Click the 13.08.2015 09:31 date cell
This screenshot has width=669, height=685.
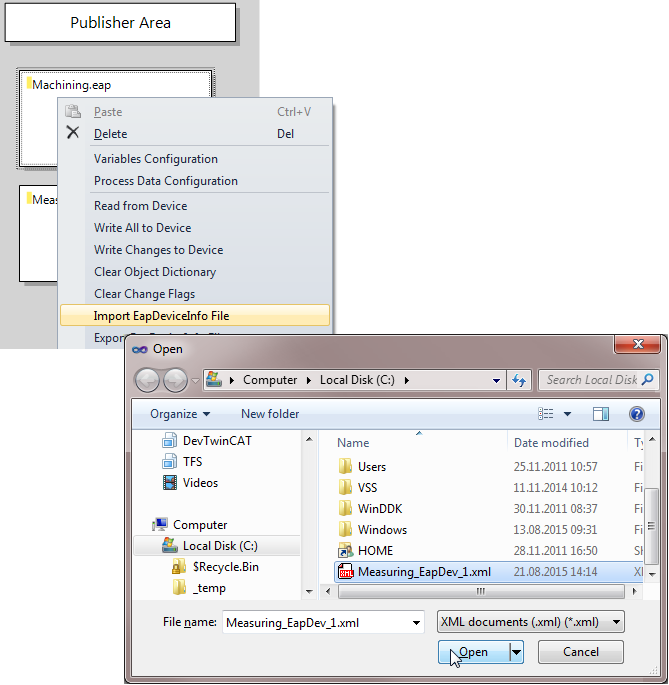click(555, 529)
